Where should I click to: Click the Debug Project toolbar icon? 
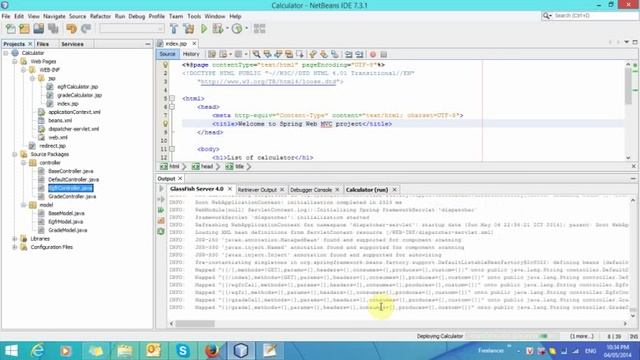click(x=218, y=29)
